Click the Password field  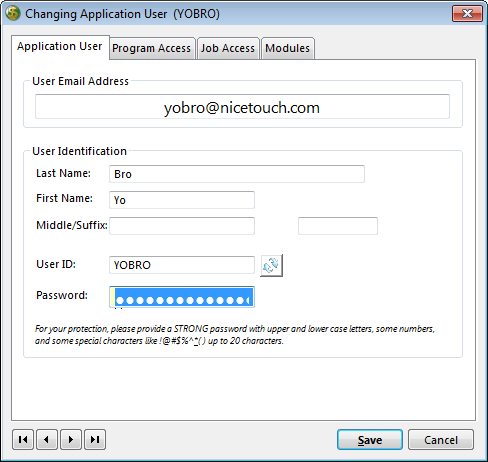click(x=182, y=297)
